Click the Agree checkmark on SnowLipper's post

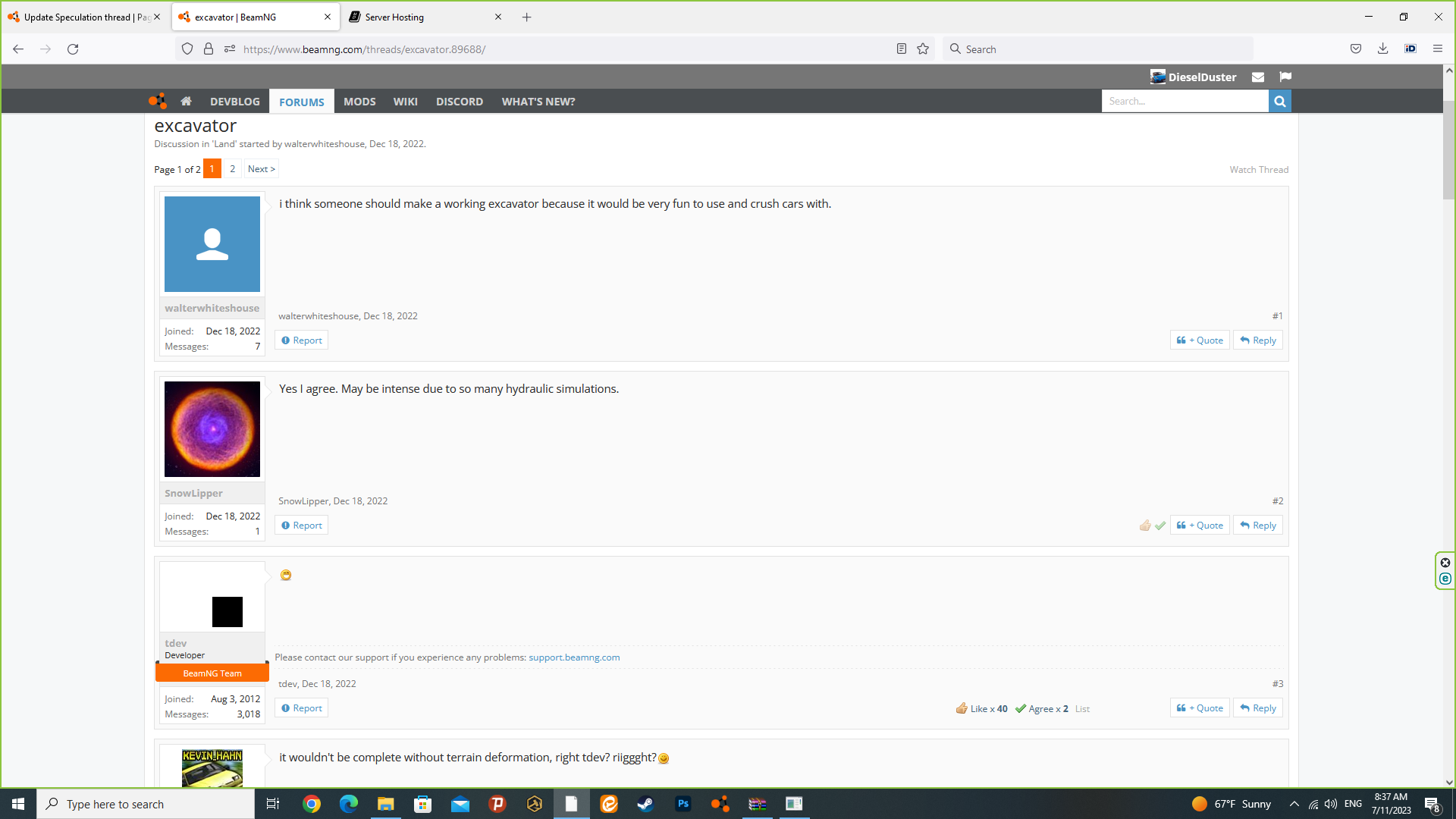click(x=1160, y=526)
